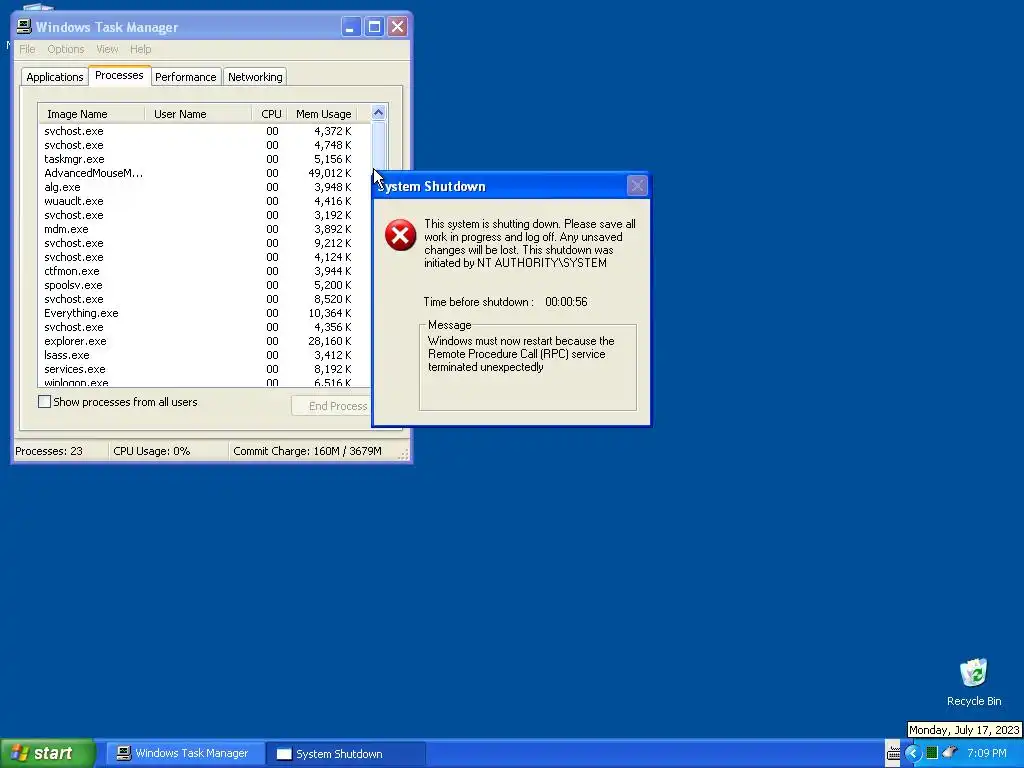Click the CPU Usage: 0% status entry

(152, 451)
